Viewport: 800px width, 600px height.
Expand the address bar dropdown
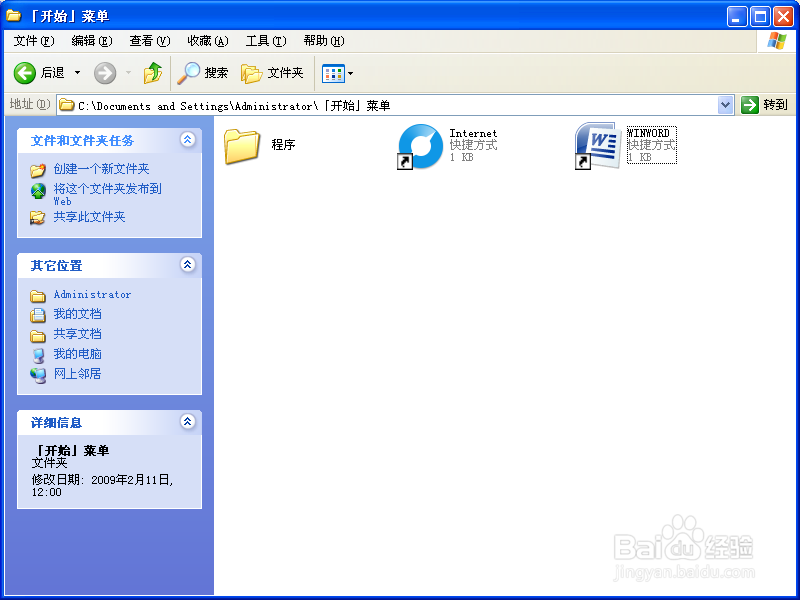pyautogui.click(x=726, y=106)
